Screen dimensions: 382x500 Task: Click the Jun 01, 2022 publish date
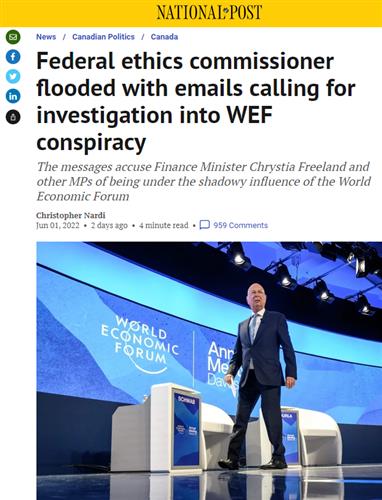tap(58, 225)
